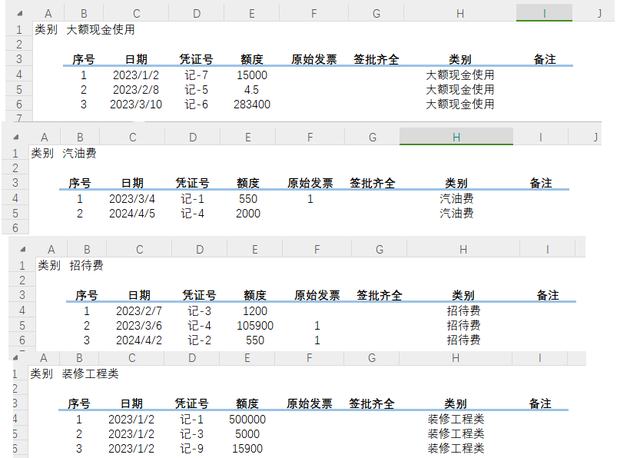Click 签批齐全 header in 汽油费 table
Screen dimensions: 640x458
coord(372,183)
